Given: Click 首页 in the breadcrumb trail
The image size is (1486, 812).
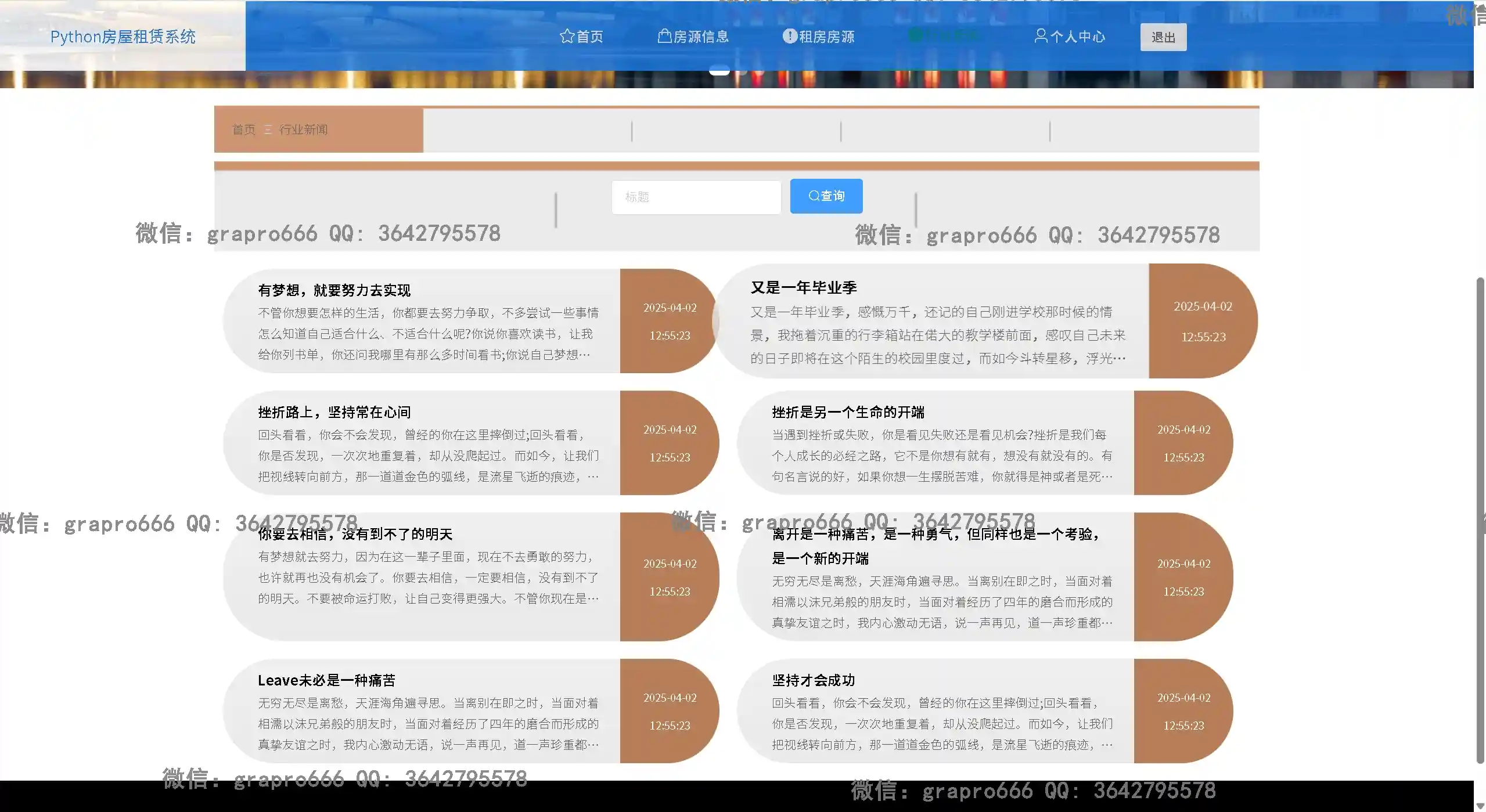Looking at the screenshot, I should (243, 129).
